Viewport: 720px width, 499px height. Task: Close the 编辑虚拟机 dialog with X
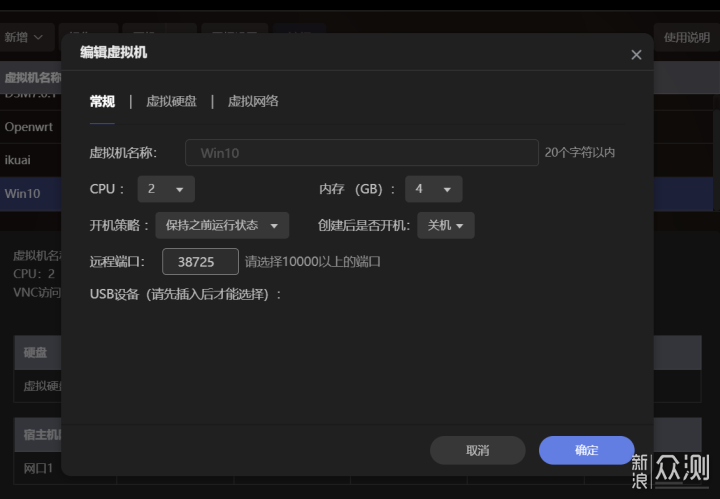636,55
